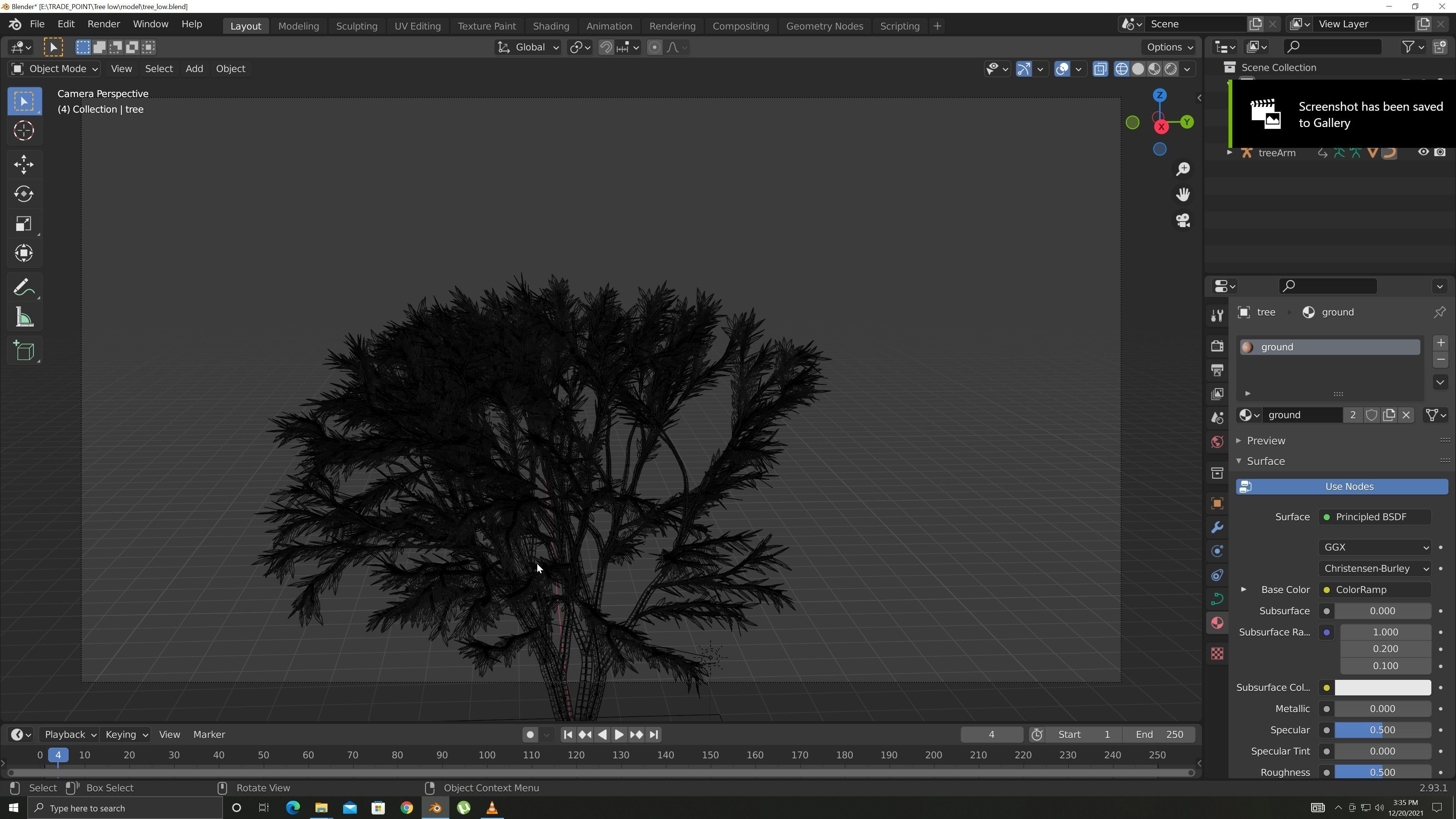Toggle the camera view icon
The image size is (1456, 819).
(1183, 220)
